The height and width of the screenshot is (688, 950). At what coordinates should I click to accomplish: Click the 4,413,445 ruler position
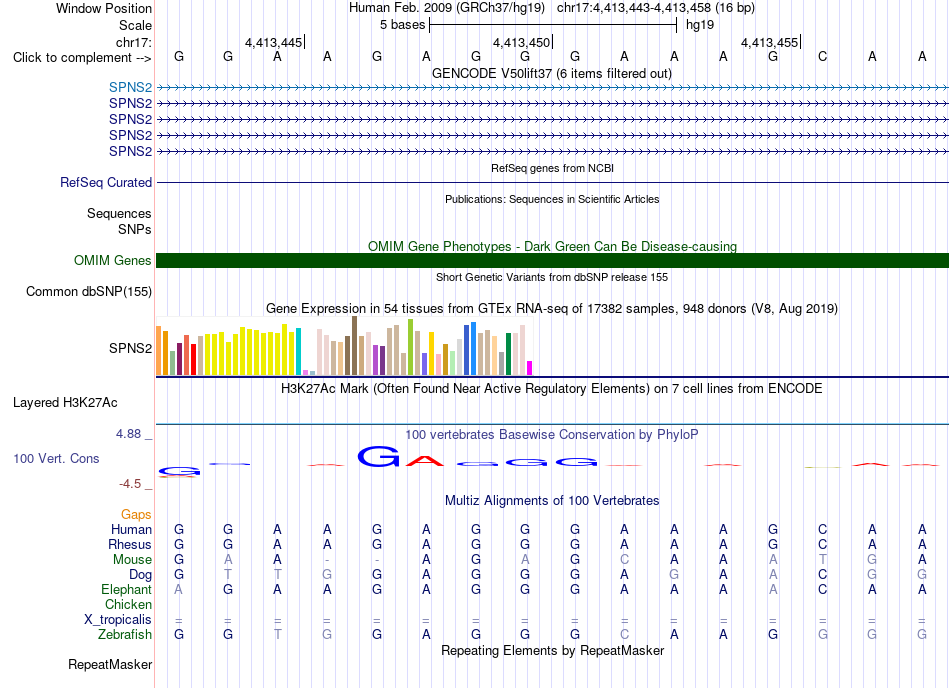273,42
